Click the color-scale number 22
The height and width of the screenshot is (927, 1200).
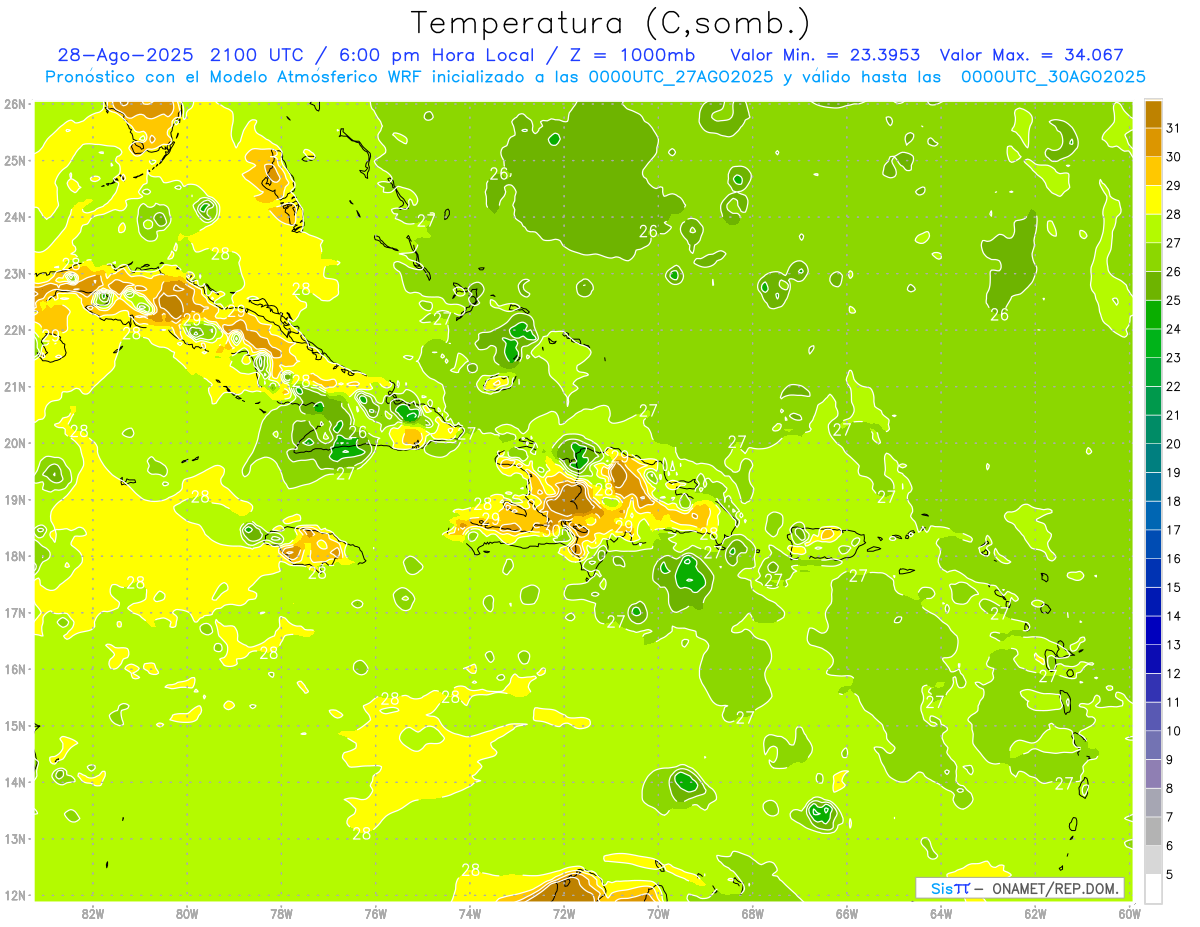pyautogui.click(x=1174, y=386)
